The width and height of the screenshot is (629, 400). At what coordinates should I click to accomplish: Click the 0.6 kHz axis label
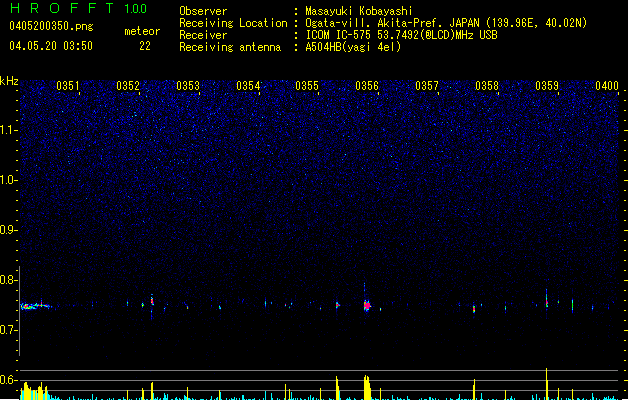coord(9,380)
